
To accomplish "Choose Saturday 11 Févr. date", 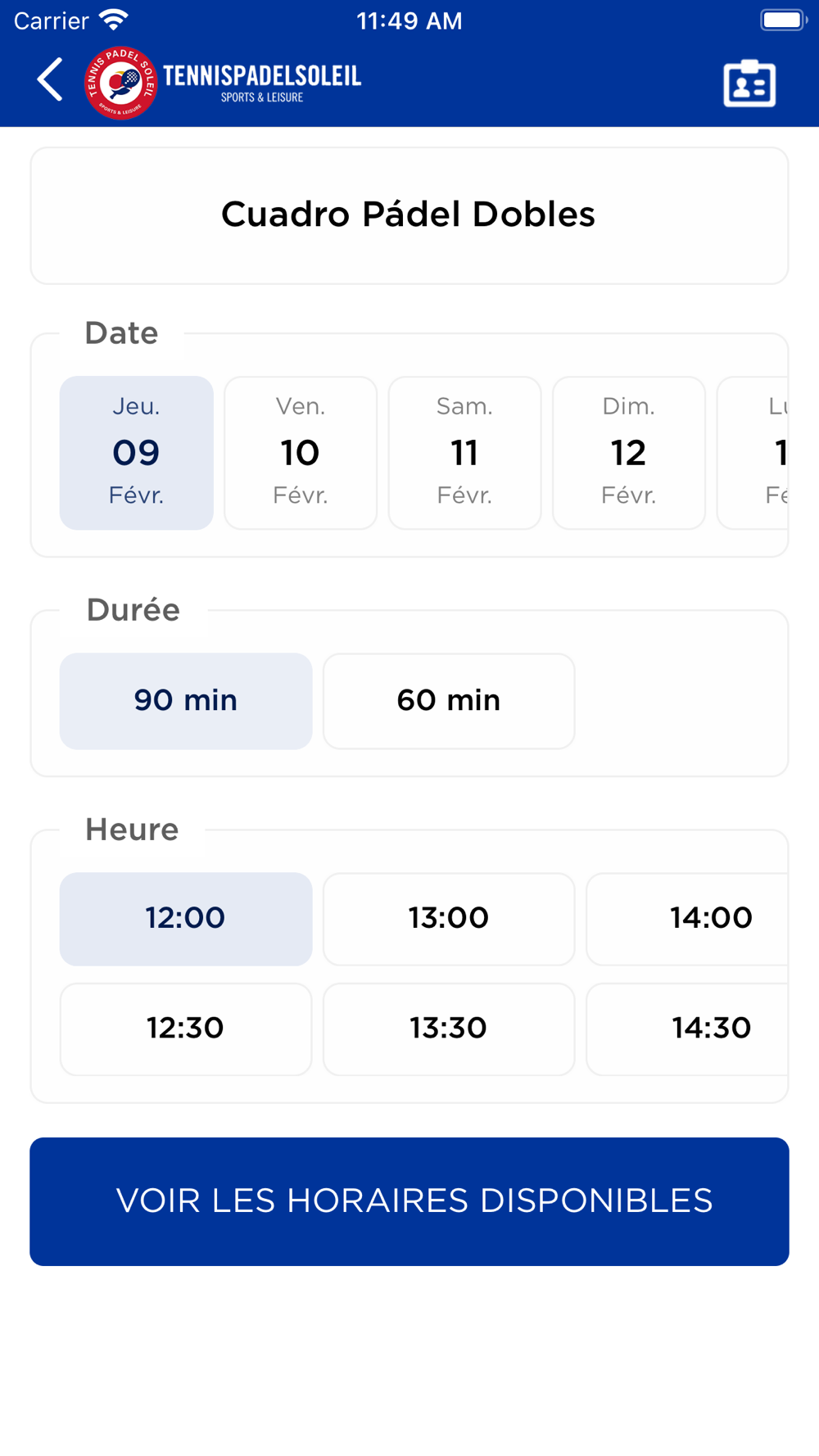I will coord(464,453).
